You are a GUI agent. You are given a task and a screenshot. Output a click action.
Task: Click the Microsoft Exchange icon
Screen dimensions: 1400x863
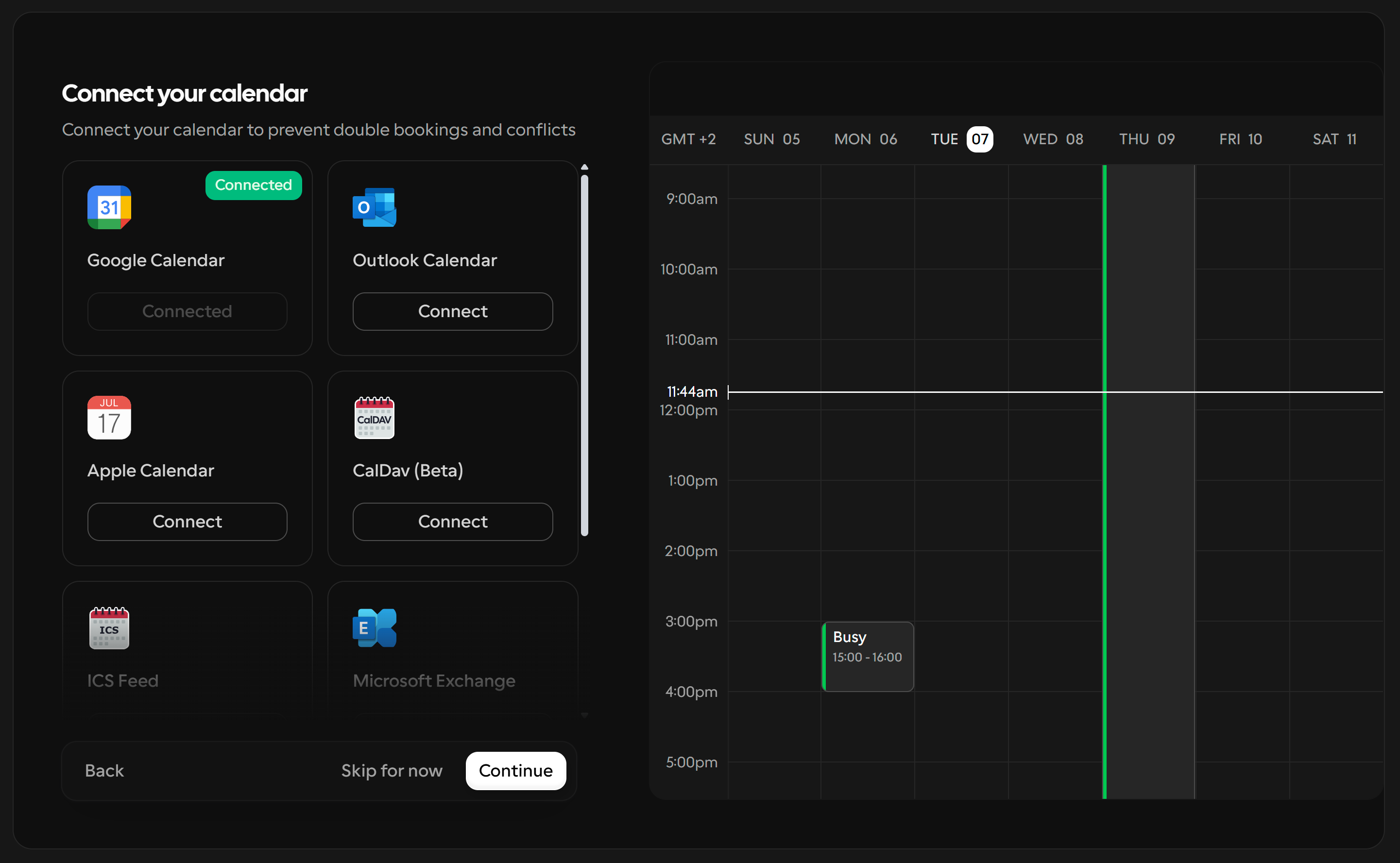375,628
